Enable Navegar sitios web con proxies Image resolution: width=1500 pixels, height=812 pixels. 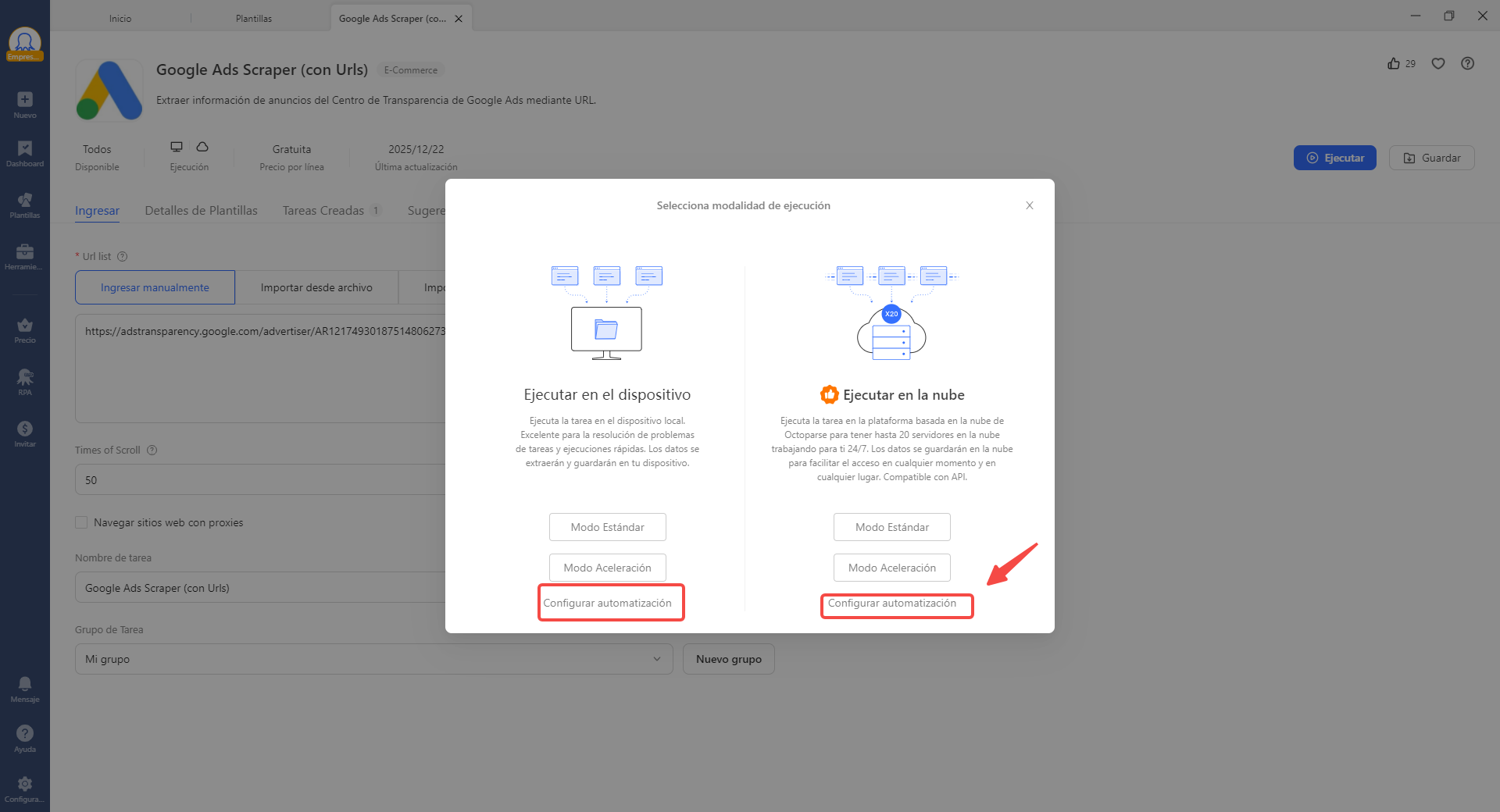pos(81,522)
